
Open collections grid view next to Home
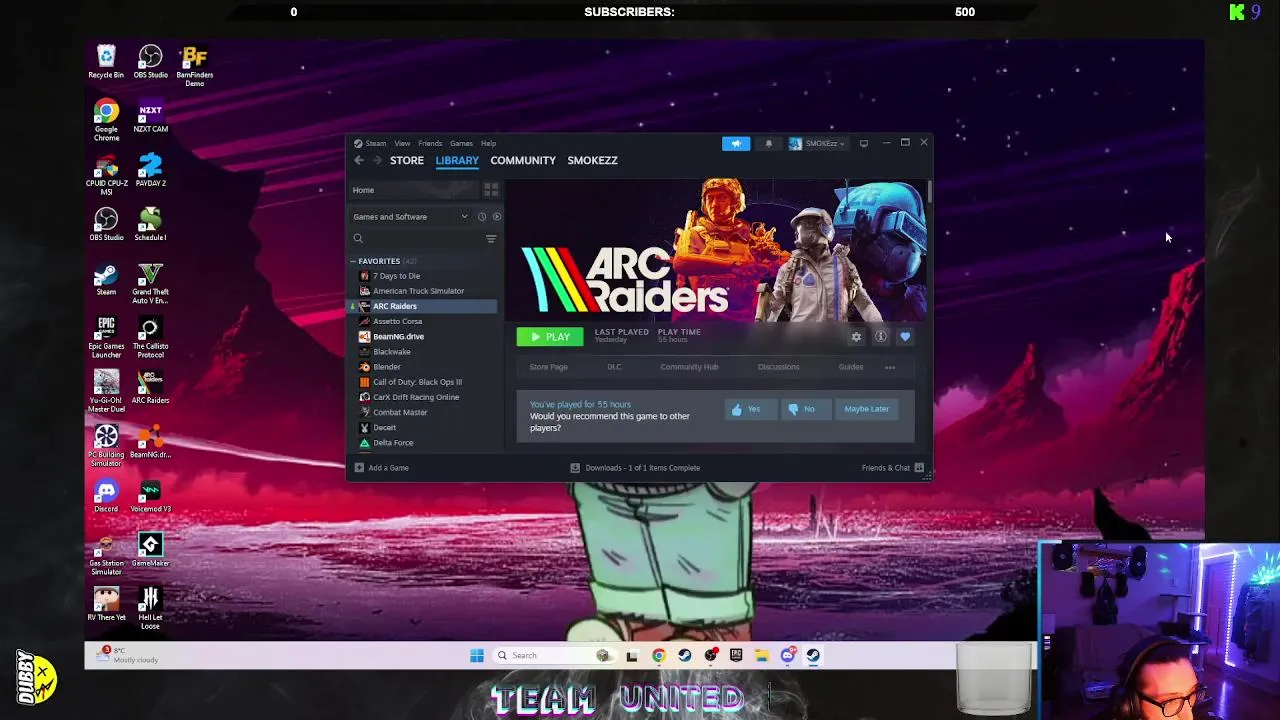491,190
